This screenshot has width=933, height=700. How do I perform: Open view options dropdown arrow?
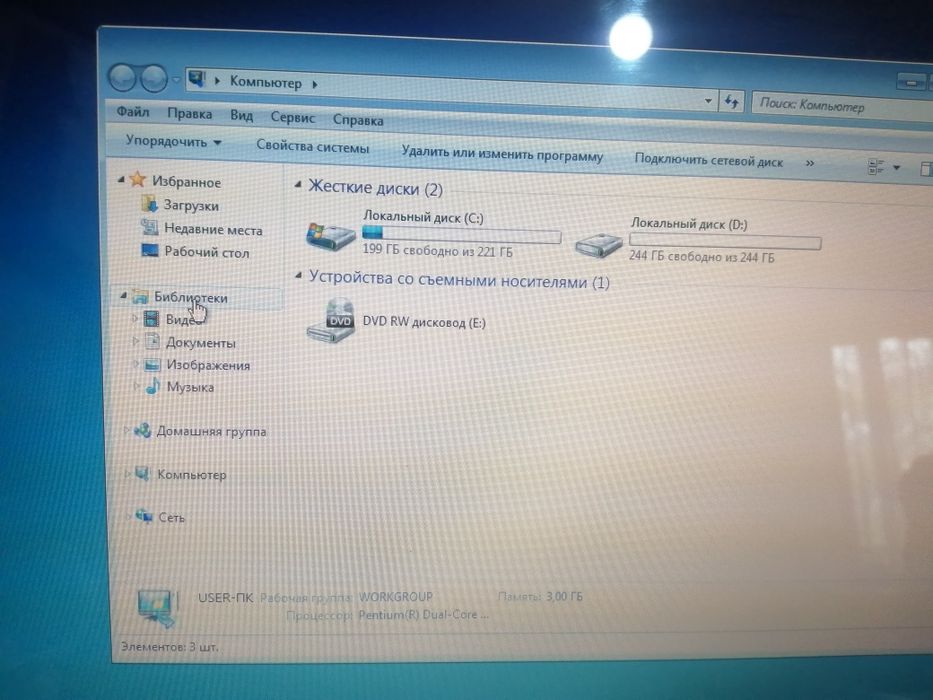(897, 168)
